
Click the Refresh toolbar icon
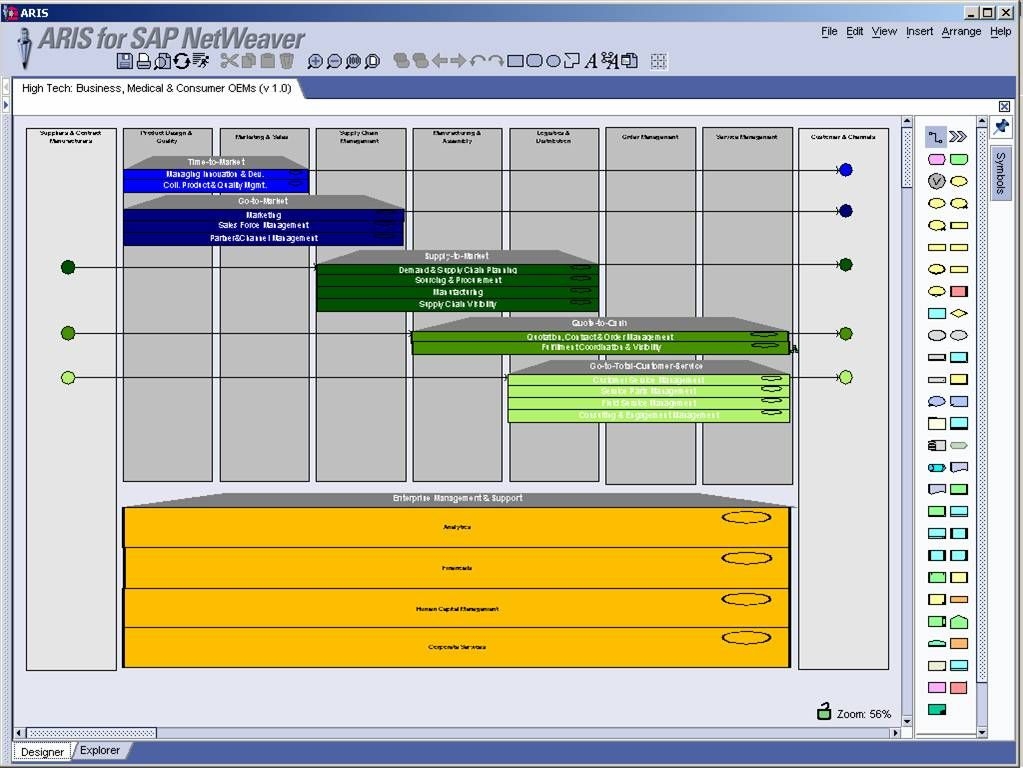[x=181, y=61]
